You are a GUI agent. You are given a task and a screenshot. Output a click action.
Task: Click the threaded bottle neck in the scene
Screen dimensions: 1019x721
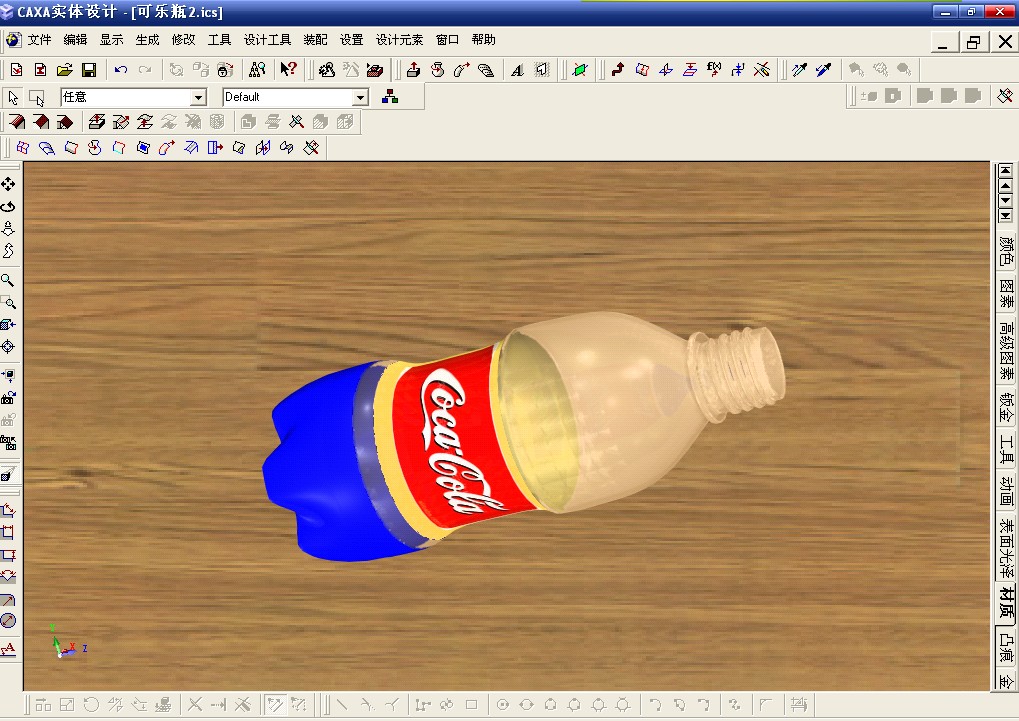point(738,373)
